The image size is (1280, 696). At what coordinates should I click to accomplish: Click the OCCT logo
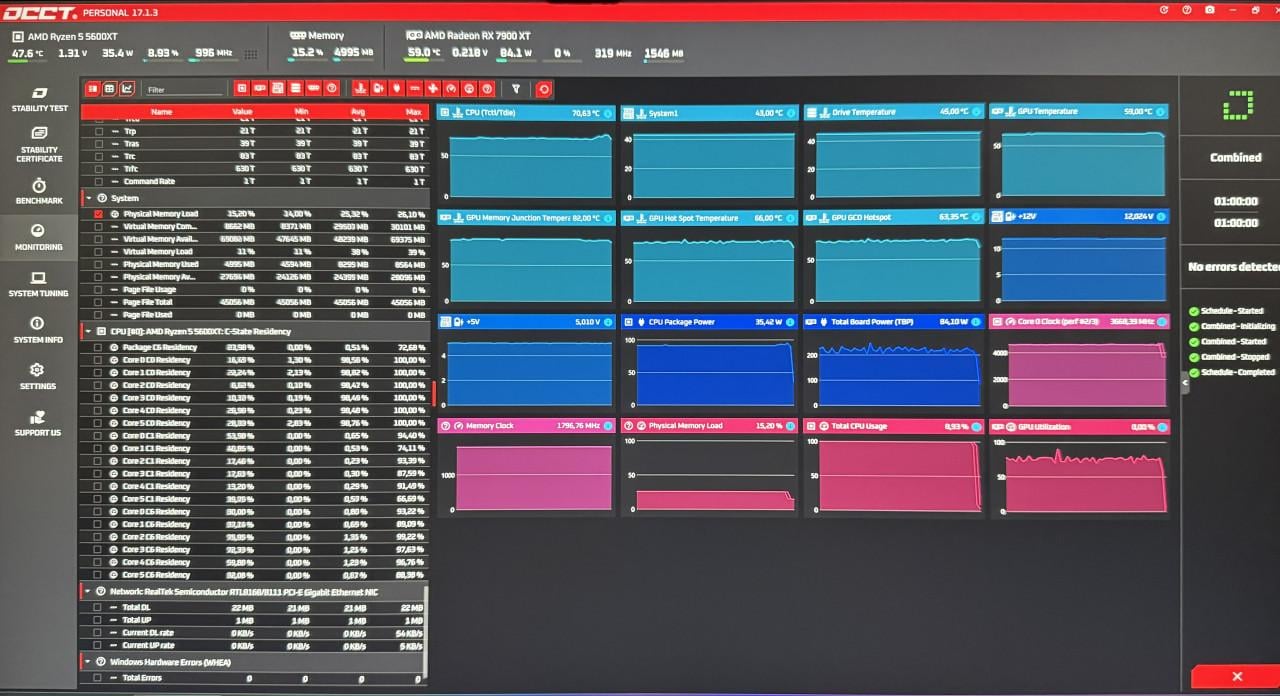(38, 11)
